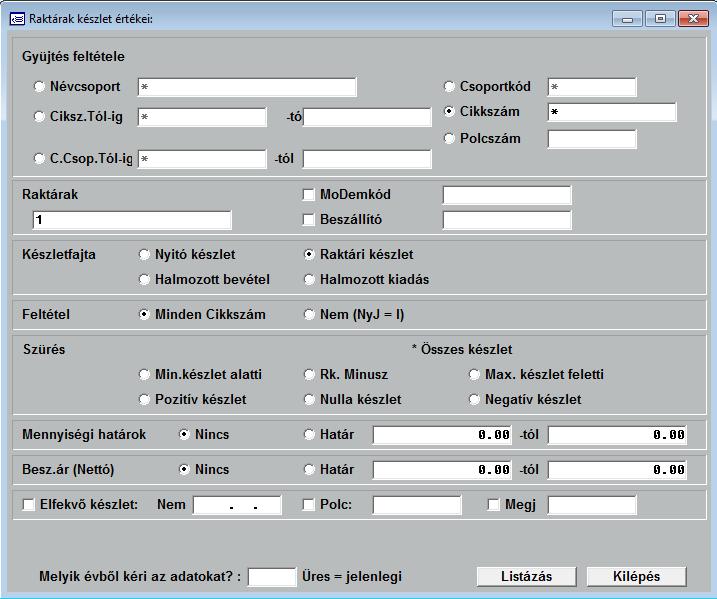Tick the Polc checkbox
This screenshot has height=599, width=717.
pos(309,505)
